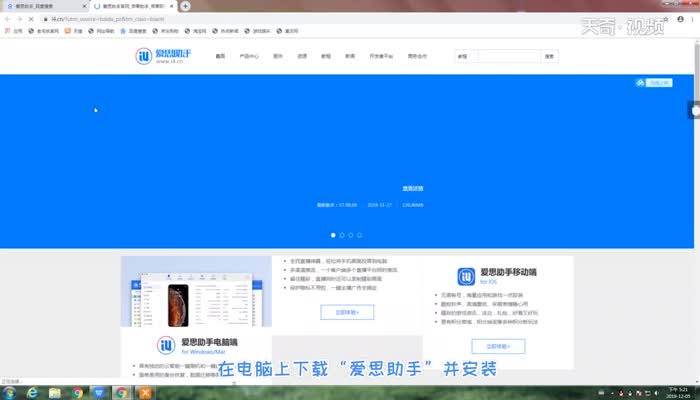Click the 爱思助手移动端 app icon
The height and width of the screenshot is (400, 700).
(466, 276)
